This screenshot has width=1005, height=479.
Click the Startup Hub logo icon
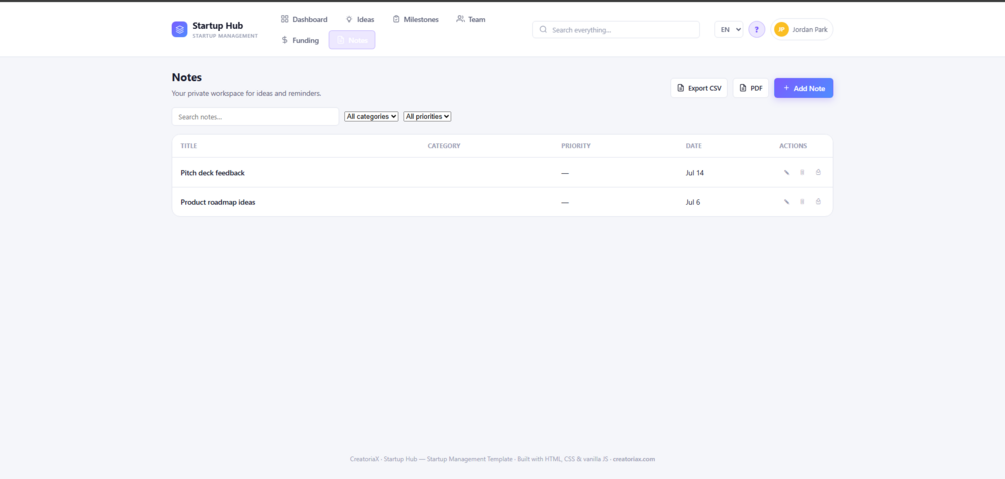point(179,29)
